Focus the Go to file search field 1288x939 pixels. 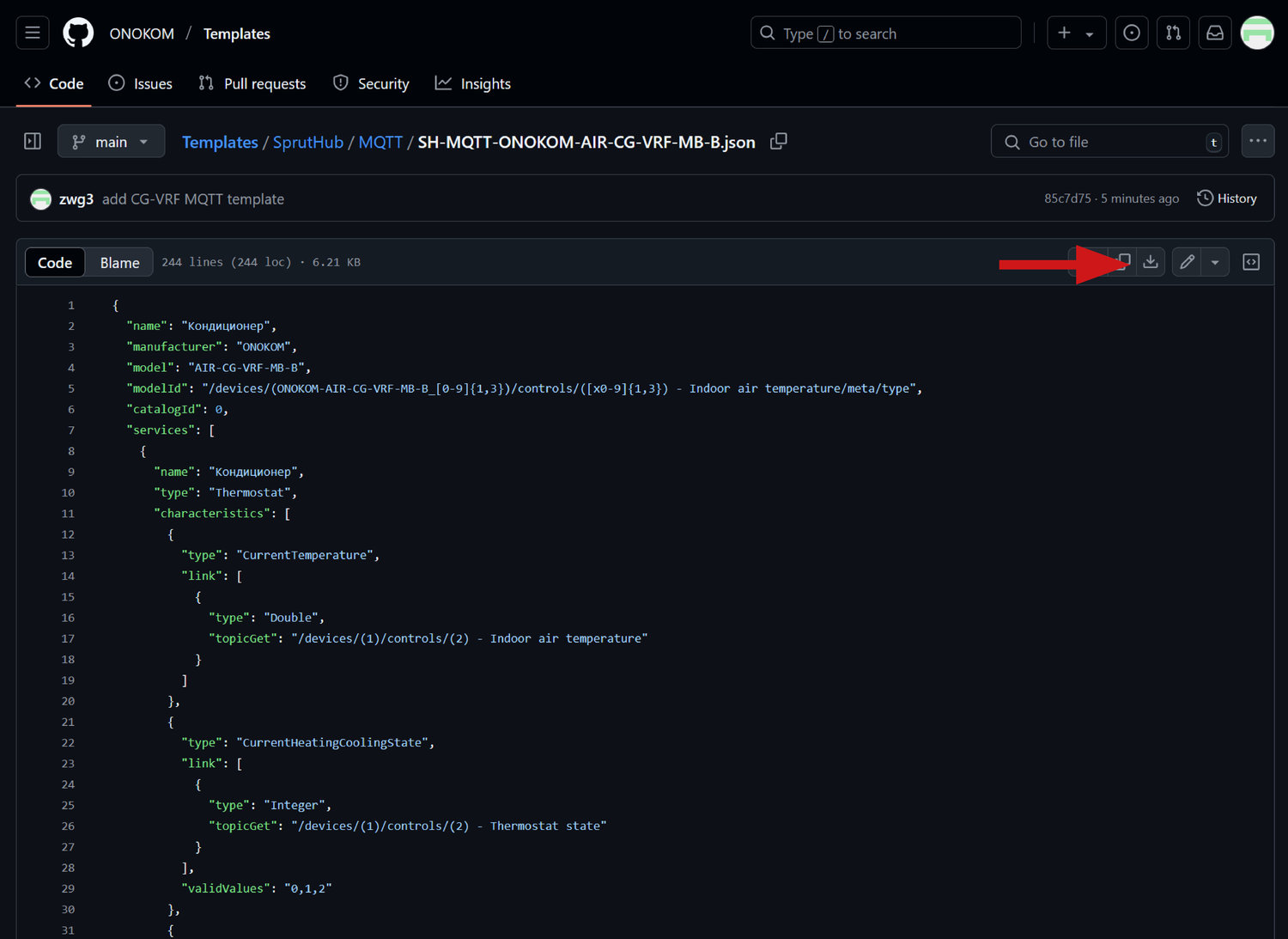pos(1109,142)
